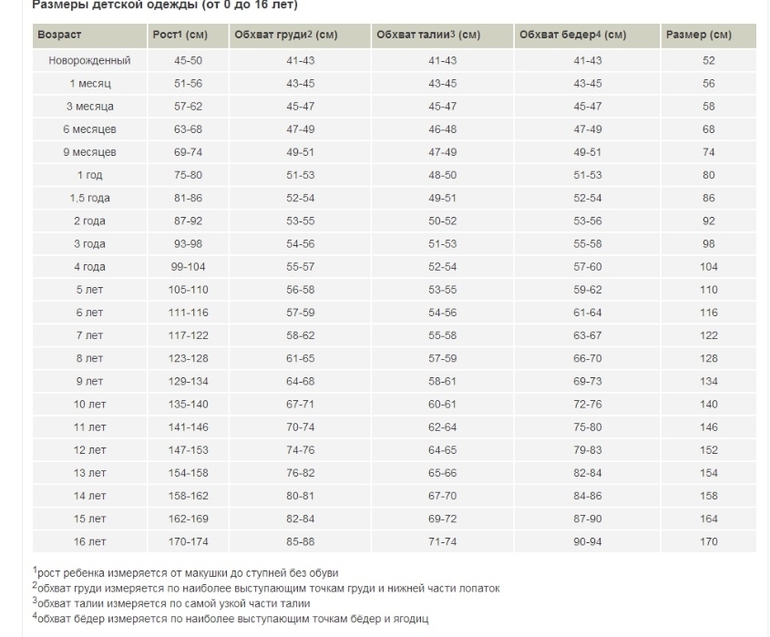Click the 'Возраст' column header
This screenshot has width=770, height=637.
pyautogui.click(x=59, y=35)
